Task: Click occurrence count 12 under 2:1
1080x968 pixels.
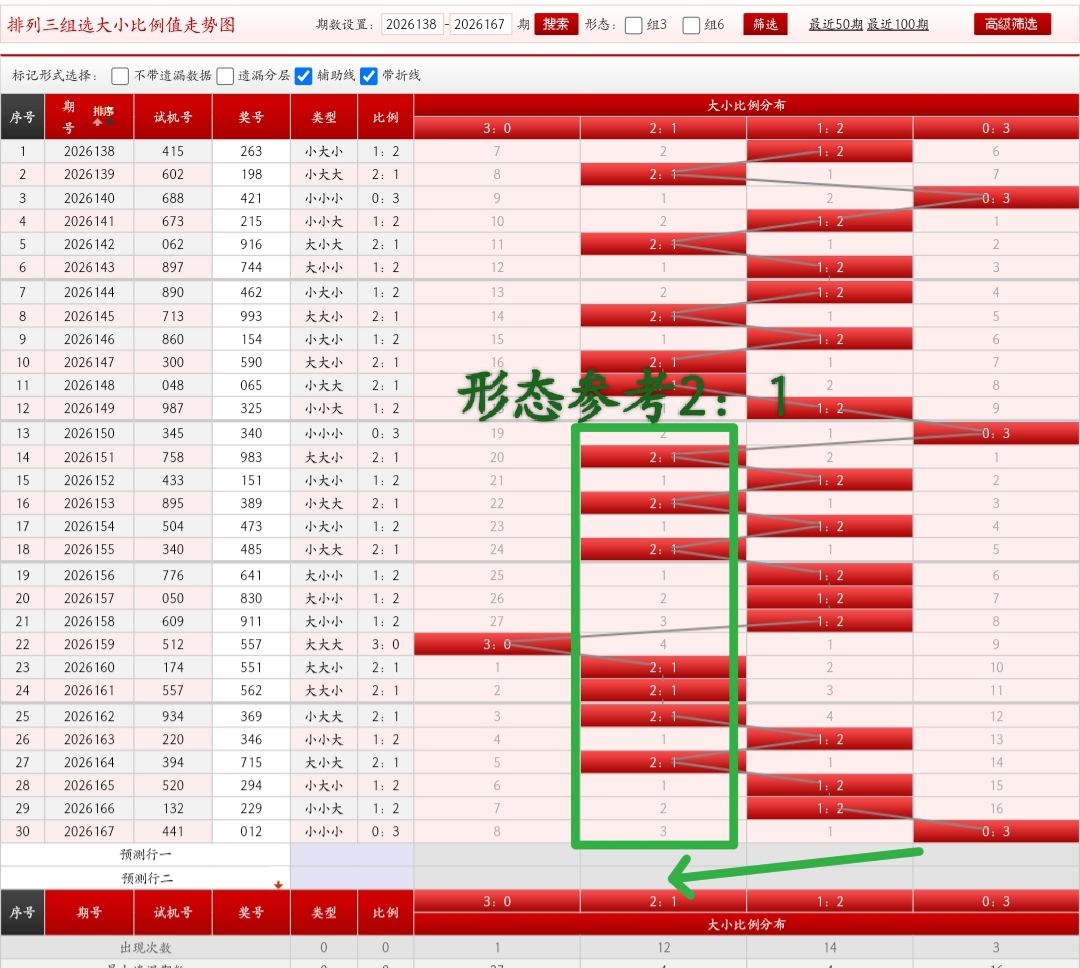Action: coord(663,948)
